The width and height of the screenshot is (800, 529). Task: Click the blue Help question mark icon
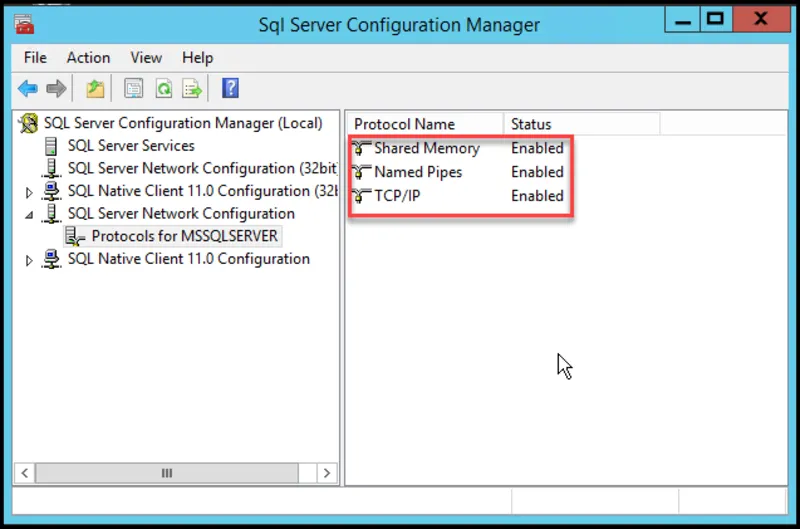tap(230, 88)
